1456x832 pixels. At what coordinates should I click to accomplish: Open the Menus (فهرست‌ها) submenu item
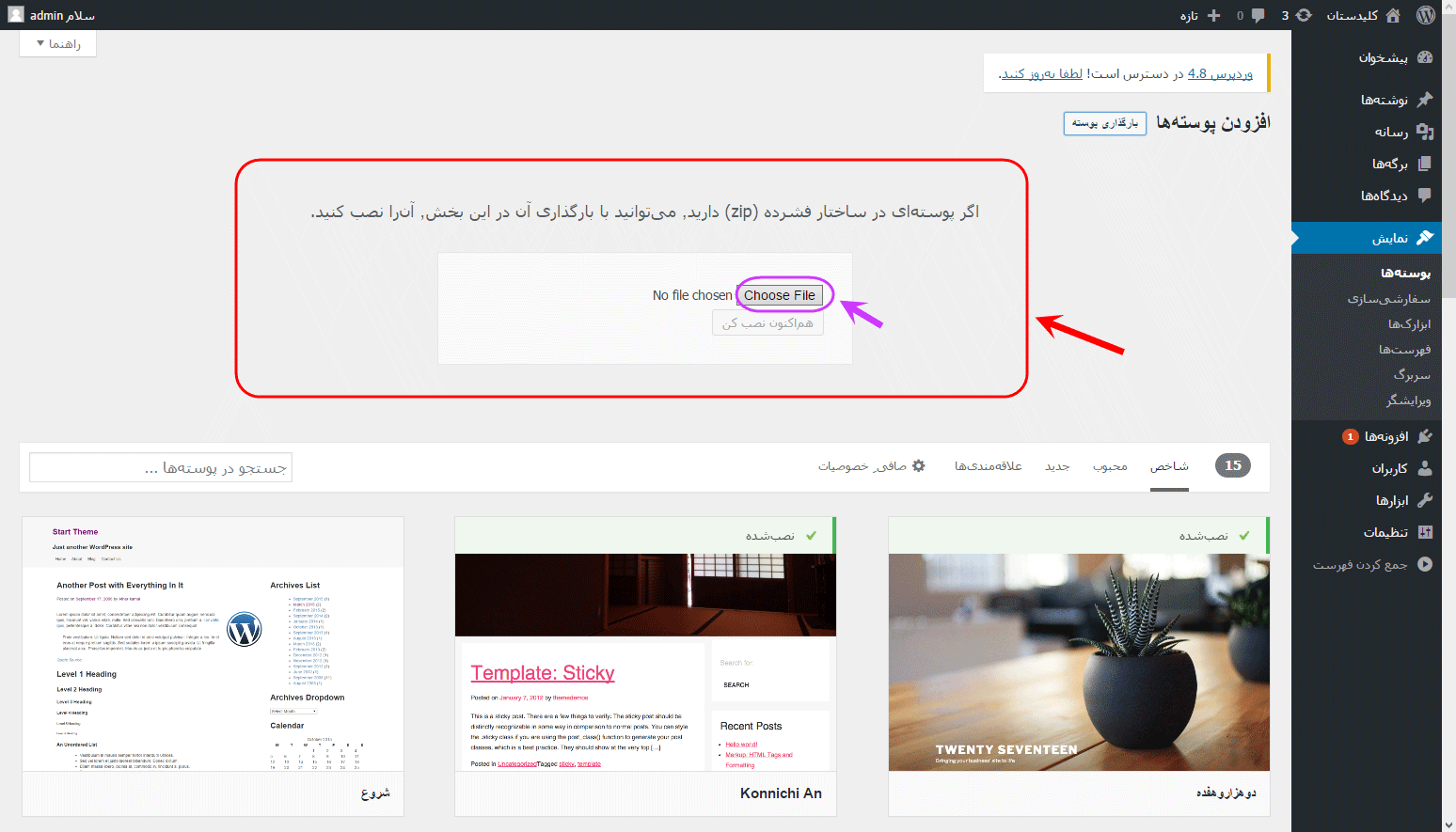[1404, 350]
